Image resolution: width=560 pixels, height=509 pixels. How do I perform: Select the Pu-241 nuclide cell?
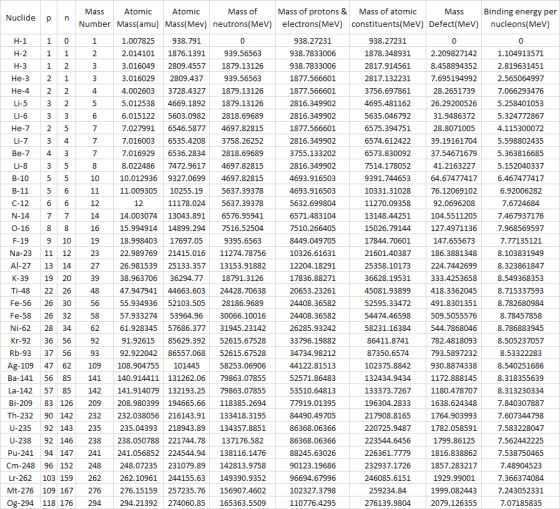pos(20,453)
